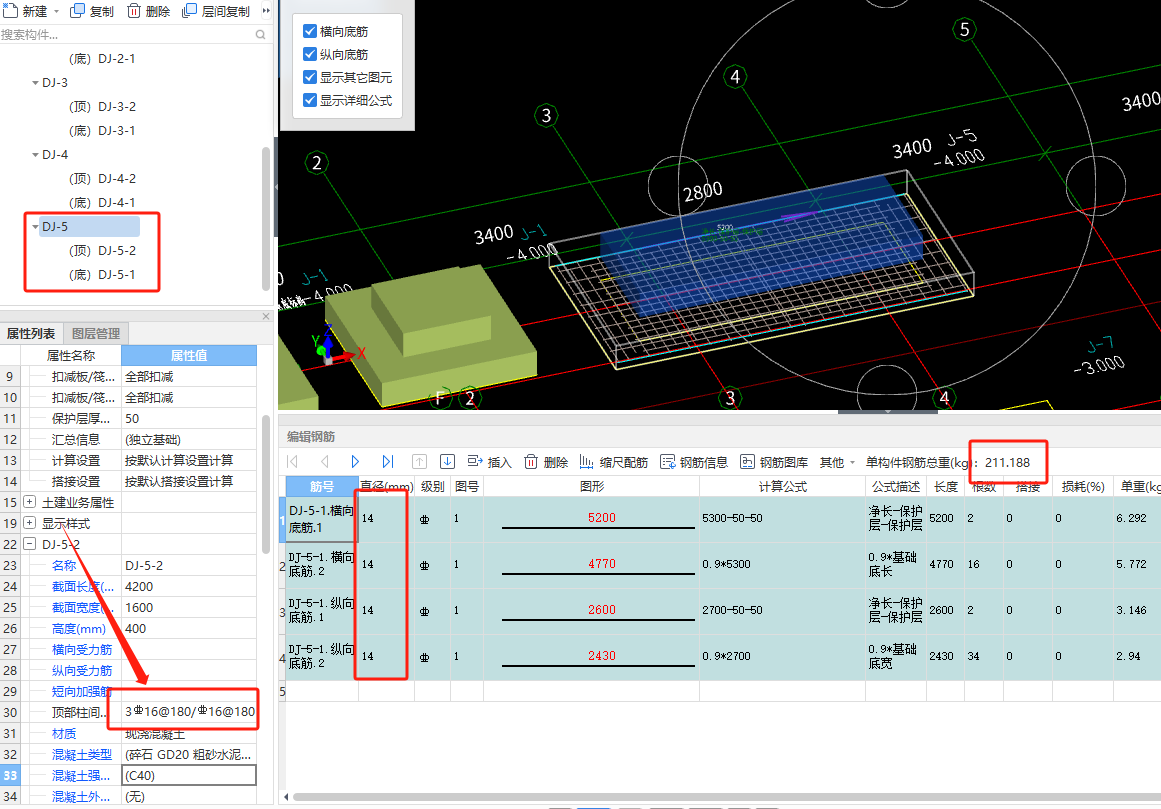Image resolution: width=1161 pixels, height=809 pixels.
Task: Go to previous rebar row icon
Action: [324, 462]
